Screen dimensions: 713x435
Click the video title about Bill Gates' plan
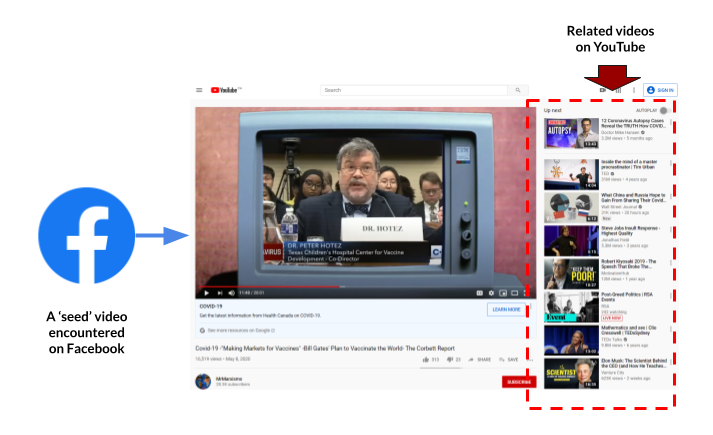[x=325, y=348]
